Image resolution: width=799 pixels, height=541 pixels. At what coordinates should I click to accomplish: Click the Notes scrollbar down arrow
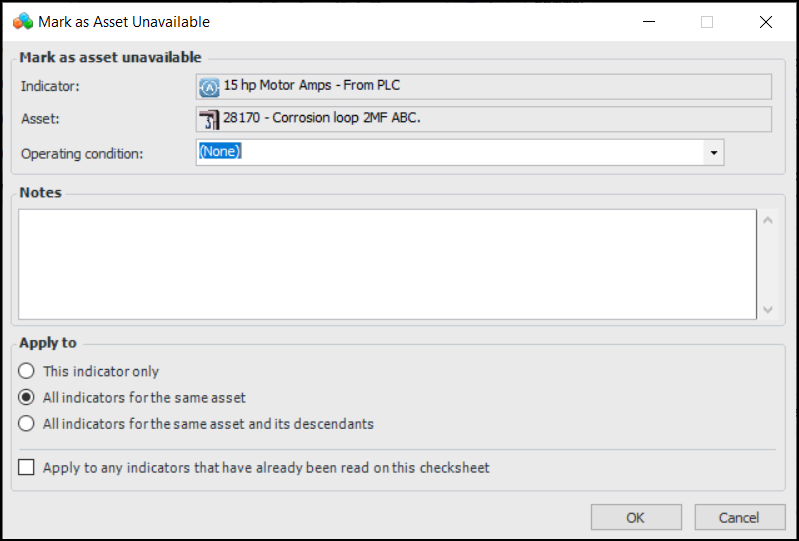coord(767,309)
